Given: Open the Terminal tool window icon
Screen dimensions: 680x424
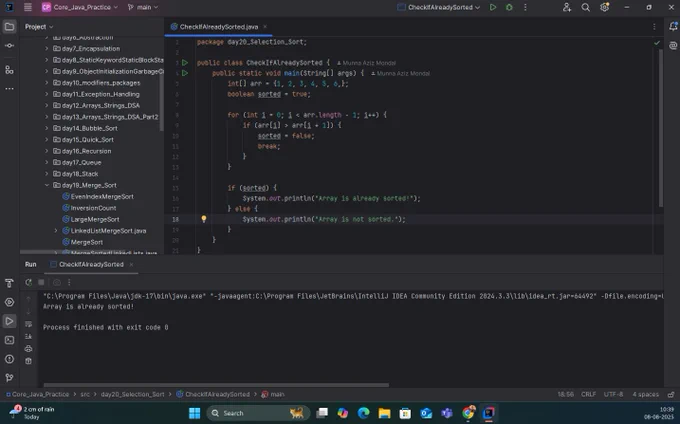Looking at the screenshot, I should [x=9, y=340].
